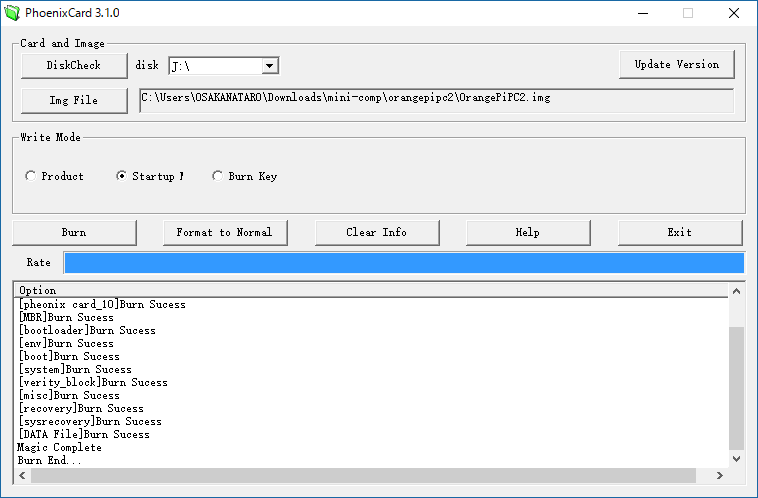Click the horizontal scrollbar thumb
This screenshot has width=758, height=498.
pos(363,475)
